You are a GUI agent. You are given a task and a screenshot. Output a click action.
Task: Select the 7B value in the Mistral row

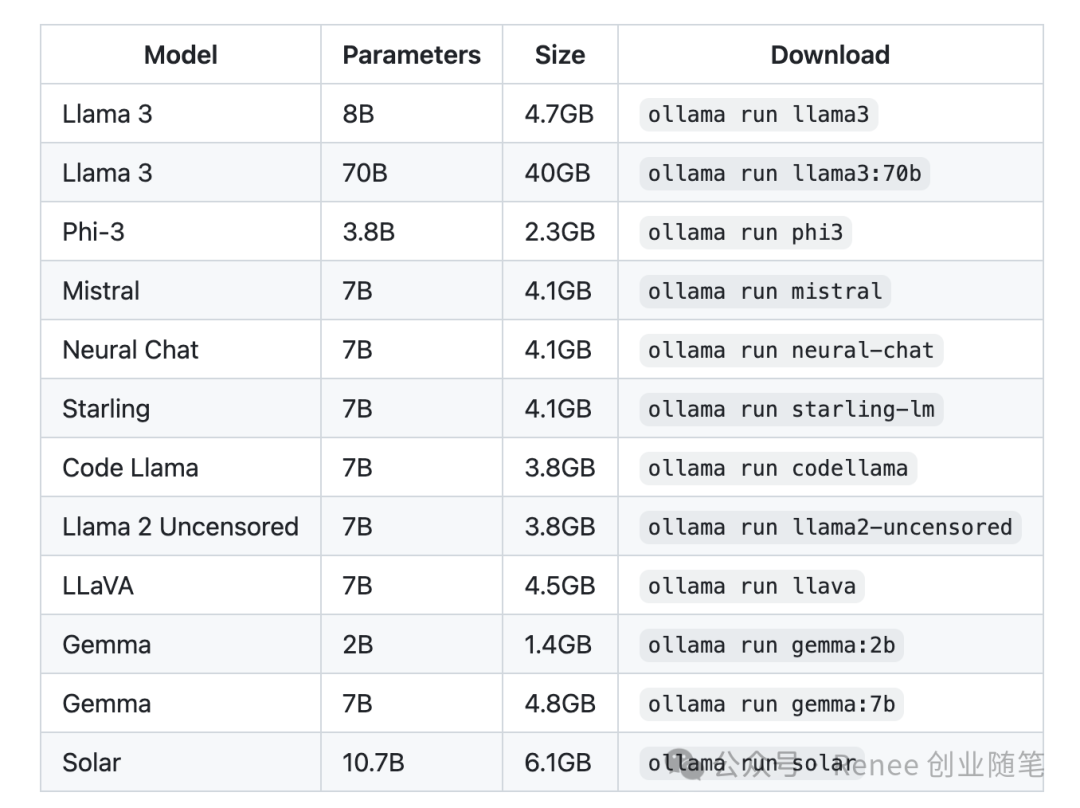(x=357, y=291)
